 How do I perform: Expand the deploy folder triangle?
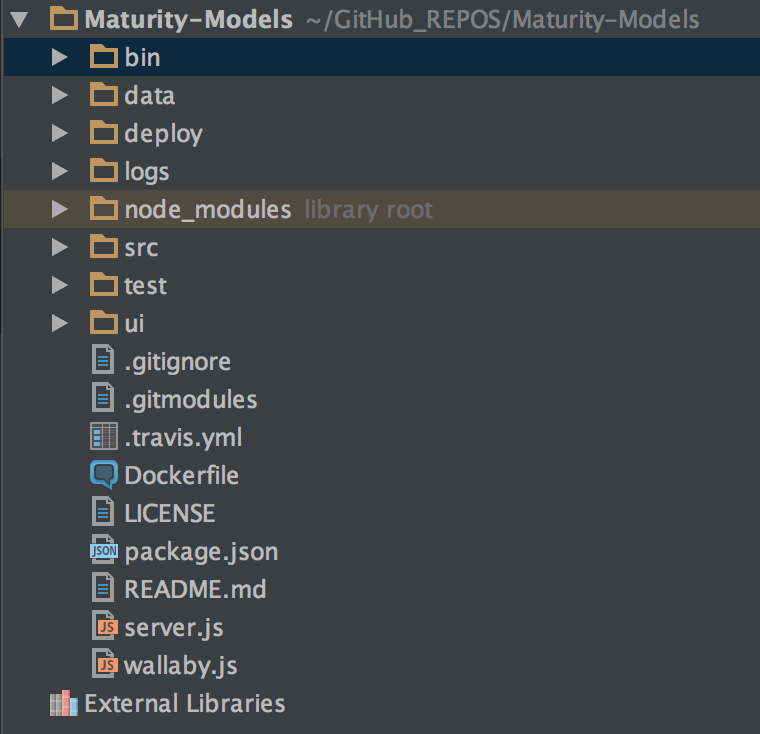coord(59,133)
